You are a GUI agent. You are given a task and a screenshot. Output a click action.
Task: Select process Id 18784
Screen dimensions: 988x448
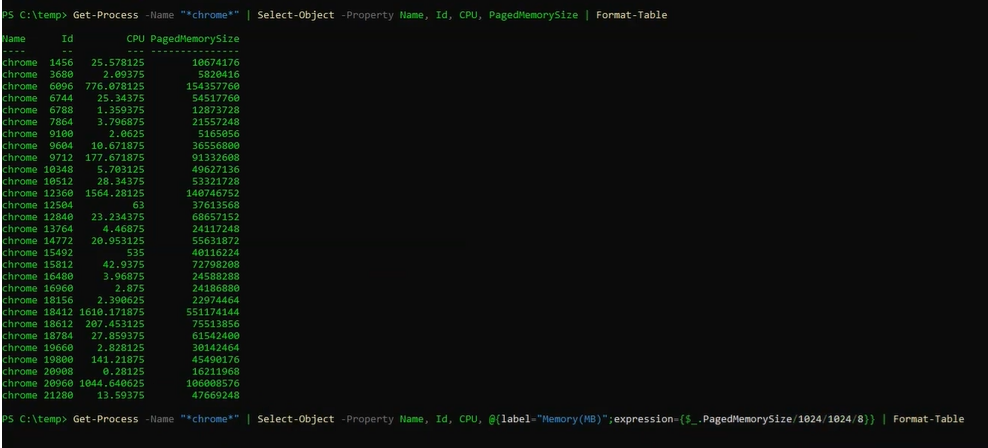[x=59, y=336]
